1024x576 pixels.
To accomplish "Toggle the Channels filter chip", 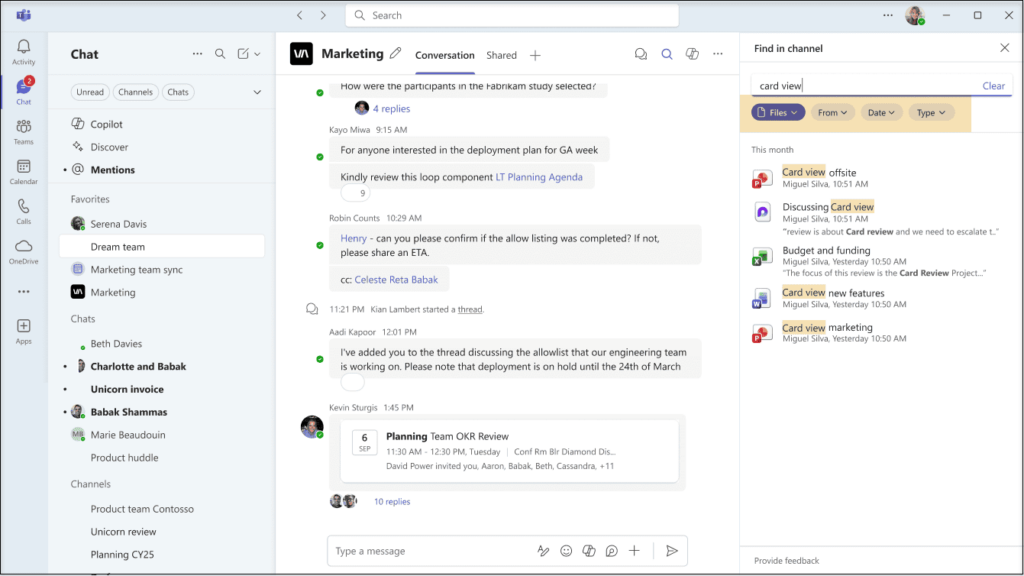I will click(x=135, y=92).
